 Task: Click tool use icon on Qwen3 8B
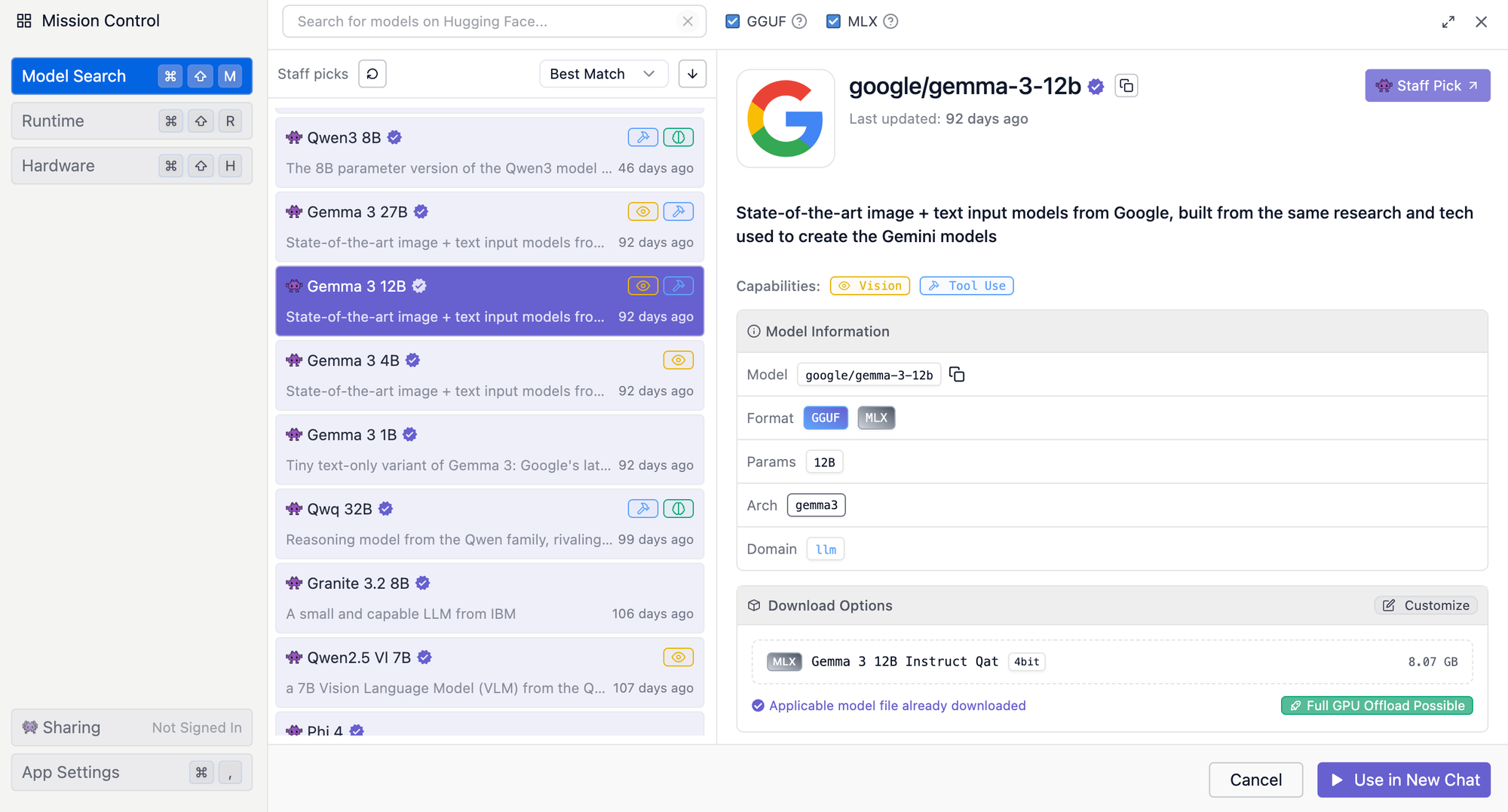click(x=642, y=137)
